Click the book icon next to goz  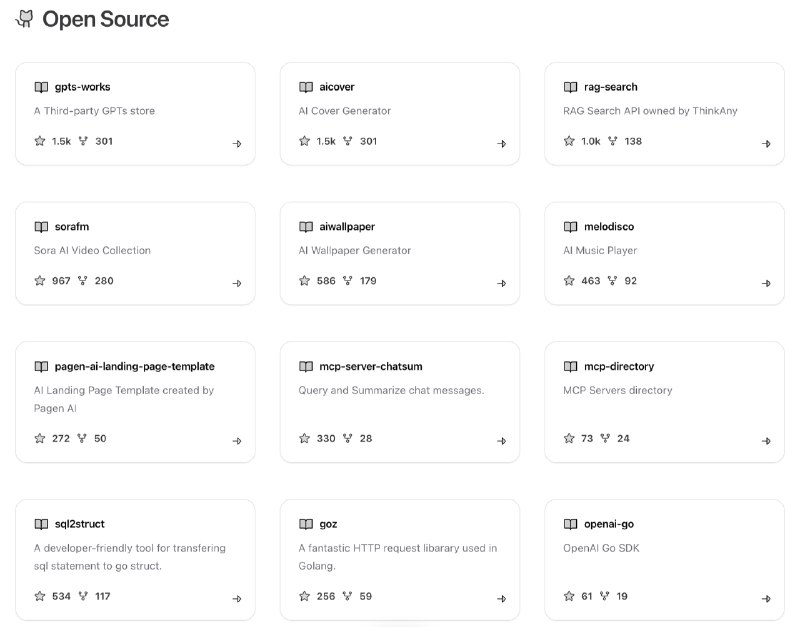[x=306, y=524]
